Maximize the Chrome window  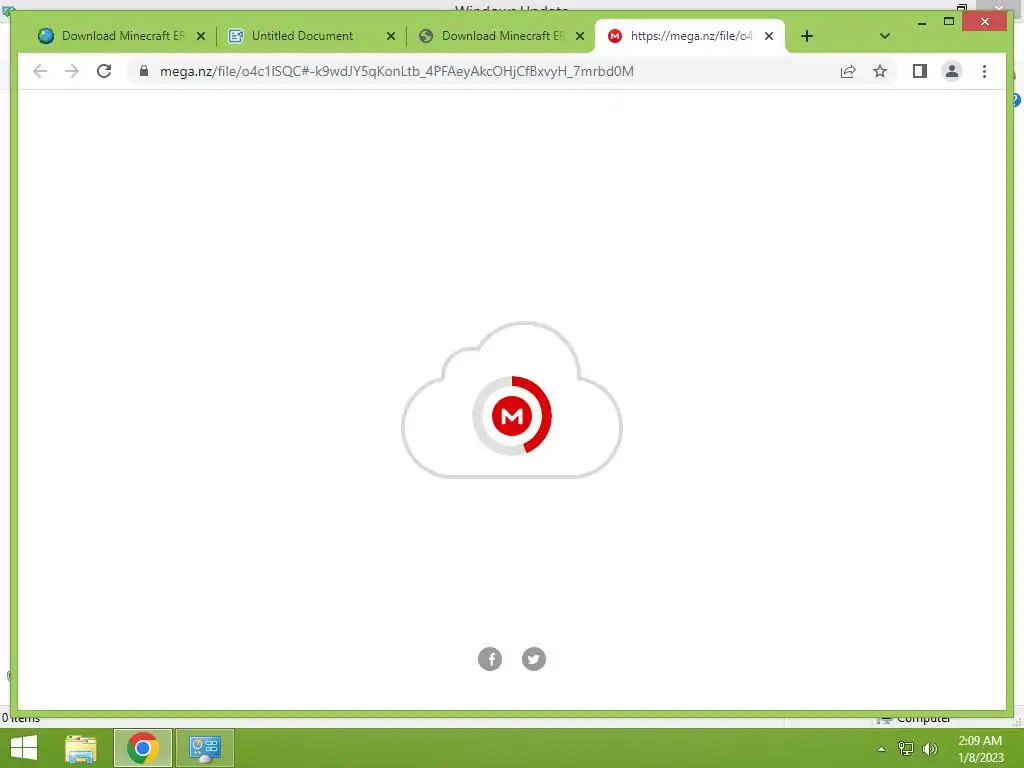949,22
